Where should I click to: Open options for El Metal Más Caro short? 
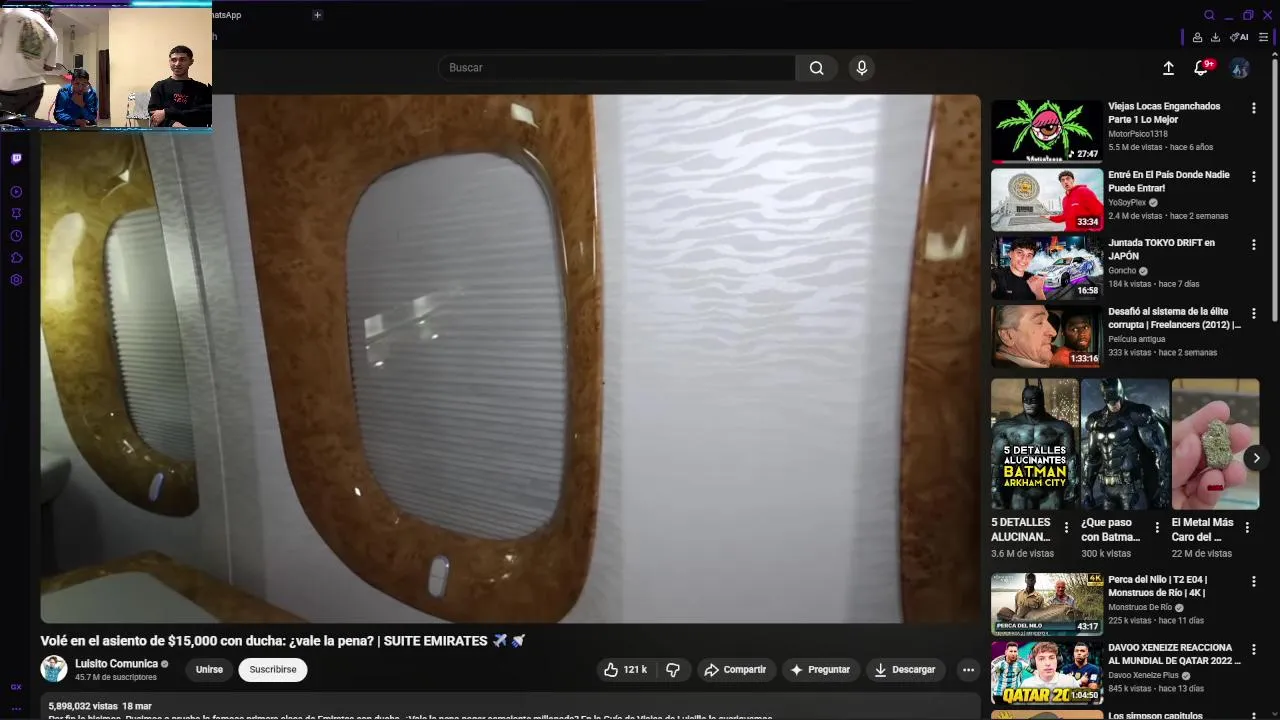[x=1248, y=527]
